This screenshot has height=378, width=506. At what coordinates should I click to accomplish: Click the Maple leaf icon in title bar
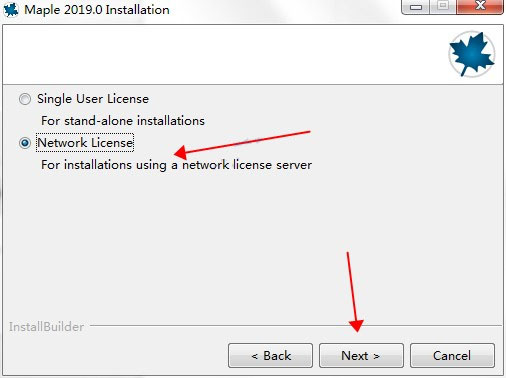coord(11,9)
